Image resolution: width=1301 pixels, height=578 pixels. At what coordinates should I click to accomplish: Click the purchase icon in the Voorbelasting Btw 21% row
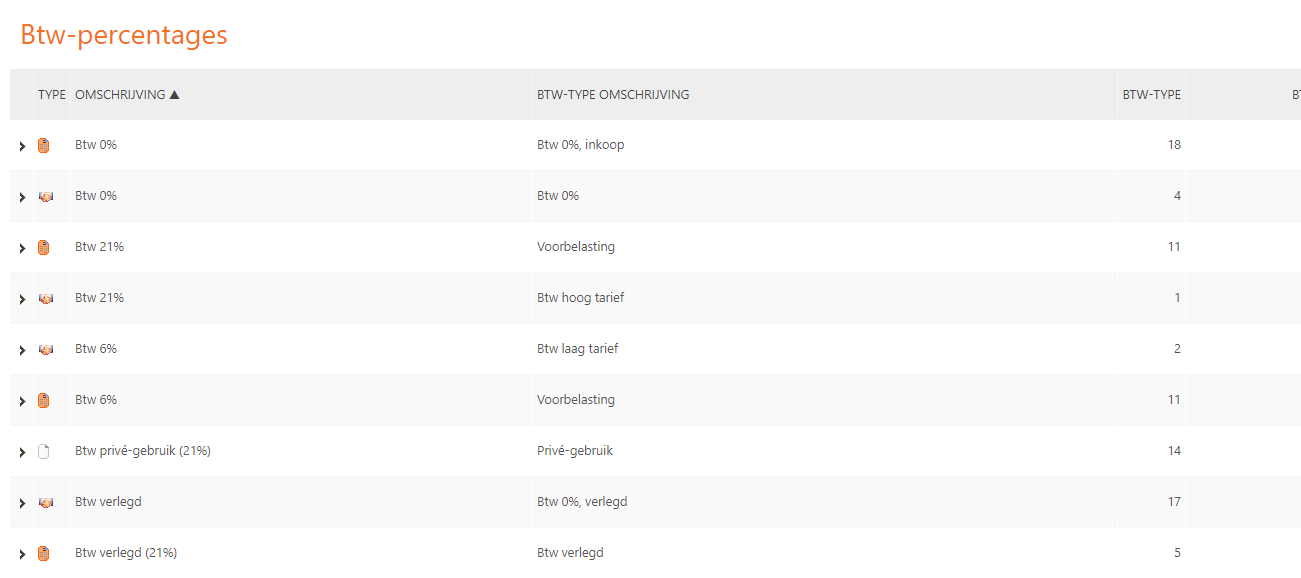(43, 248)
